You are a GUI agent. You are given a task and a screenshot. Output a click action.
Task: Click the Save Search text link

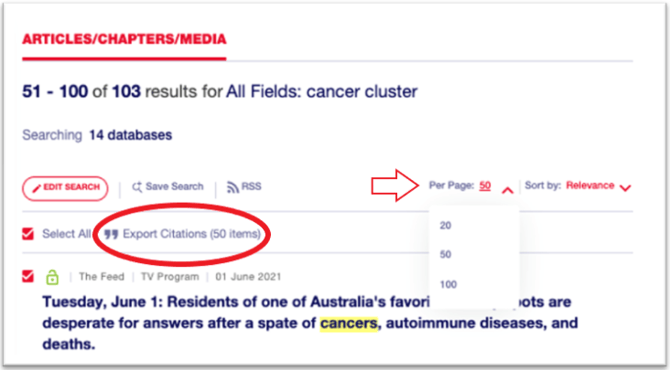[x=174, y=186]
